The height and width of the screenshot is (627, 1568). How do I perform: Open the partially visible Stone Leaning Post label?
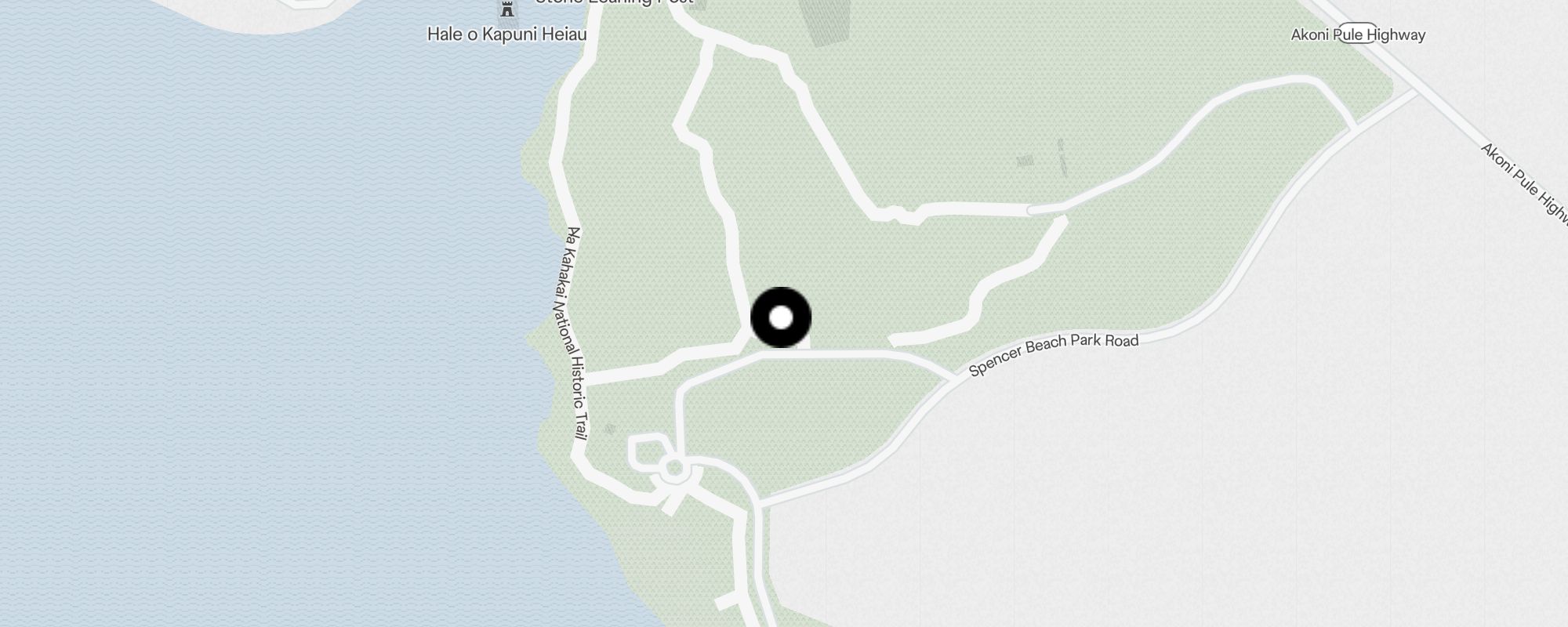[x=614, y=2]
